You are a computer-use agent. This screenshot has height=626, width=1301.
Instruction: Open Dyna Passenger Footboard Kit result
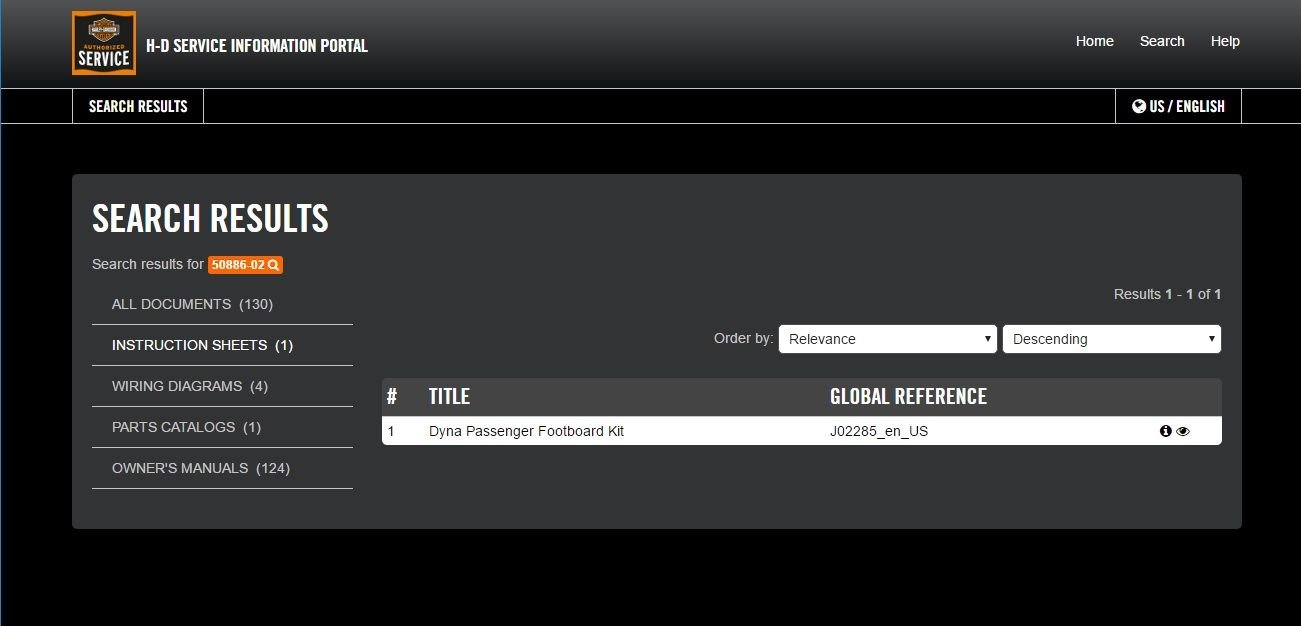(526, 431)
